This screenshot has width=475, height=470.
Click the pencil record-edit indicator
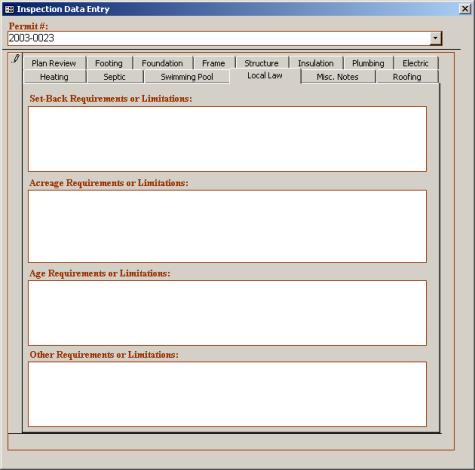click(x=15, y=58)
